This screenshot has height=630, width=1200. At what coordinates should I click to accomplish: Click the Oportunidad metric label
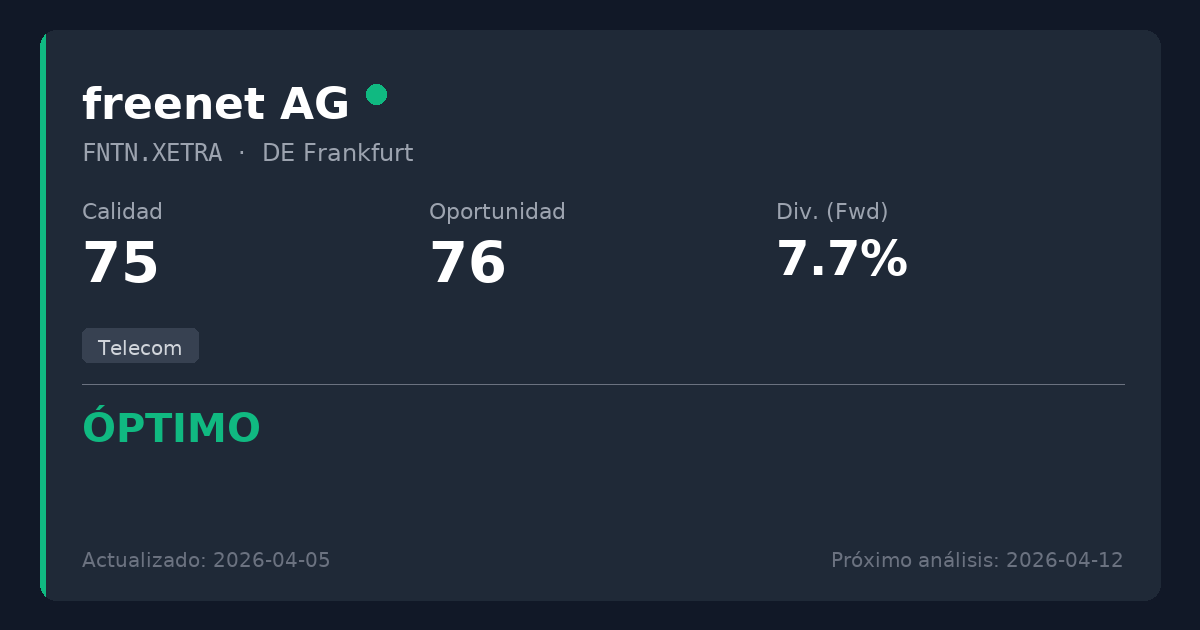pyautogui.click(x=497, y=212)
